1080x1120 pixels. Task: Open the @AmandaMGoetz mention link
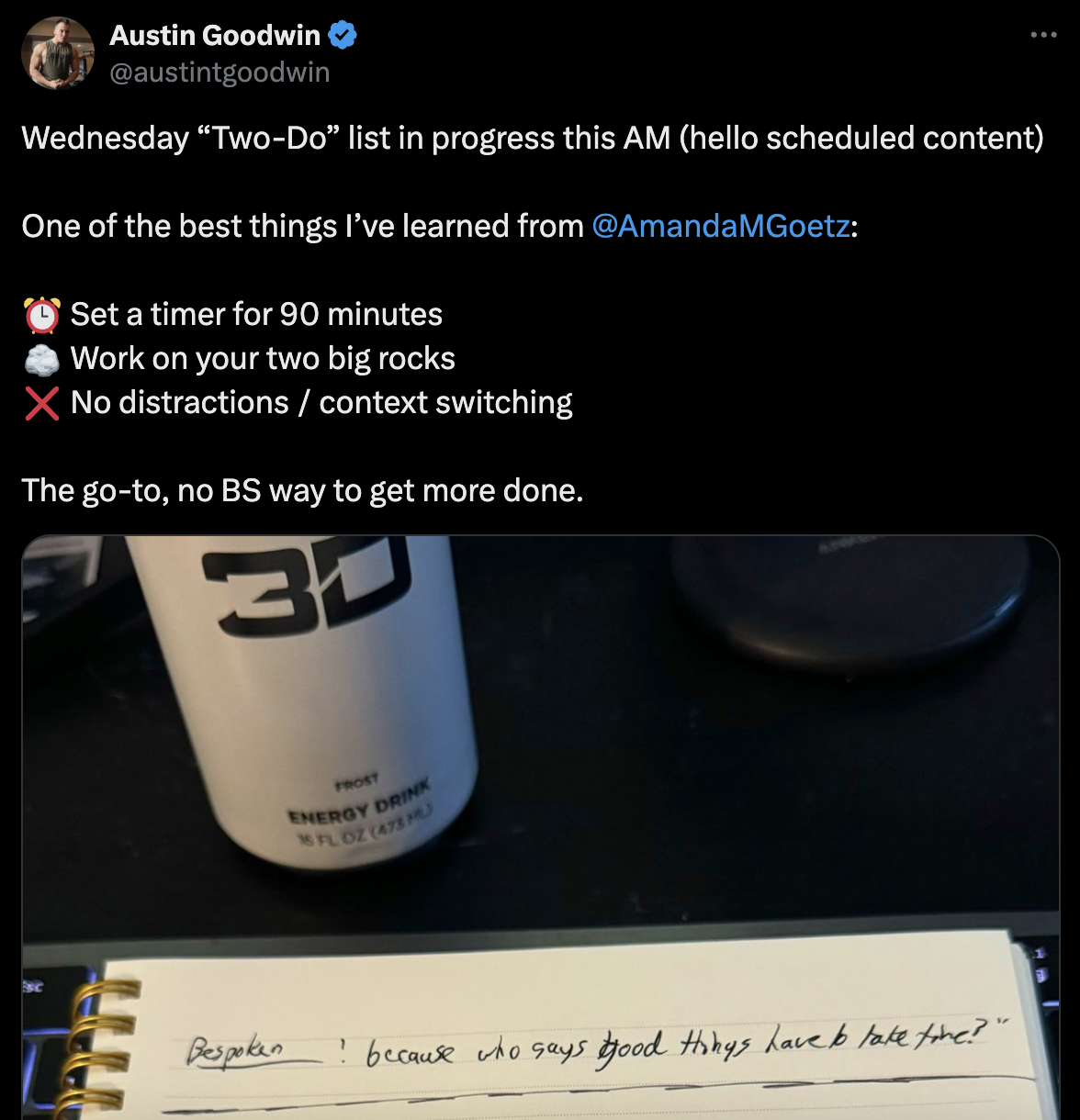point(721,226)
